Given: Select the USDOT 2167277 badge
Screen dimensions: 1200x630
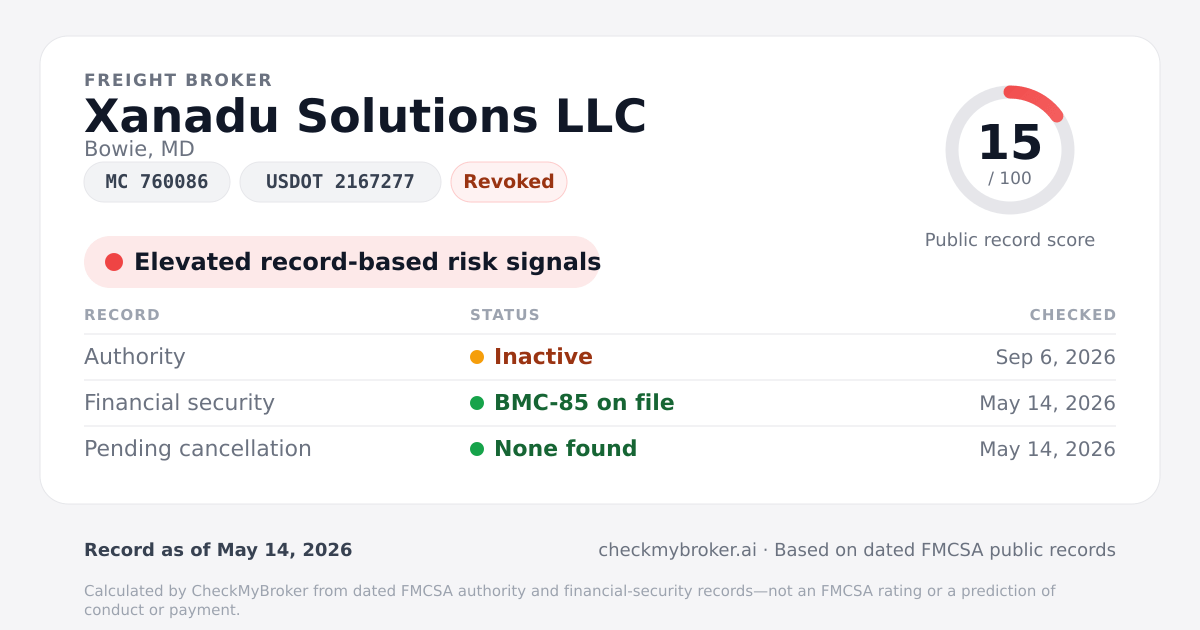Looking at the screenshot, I should click(340, 182).
